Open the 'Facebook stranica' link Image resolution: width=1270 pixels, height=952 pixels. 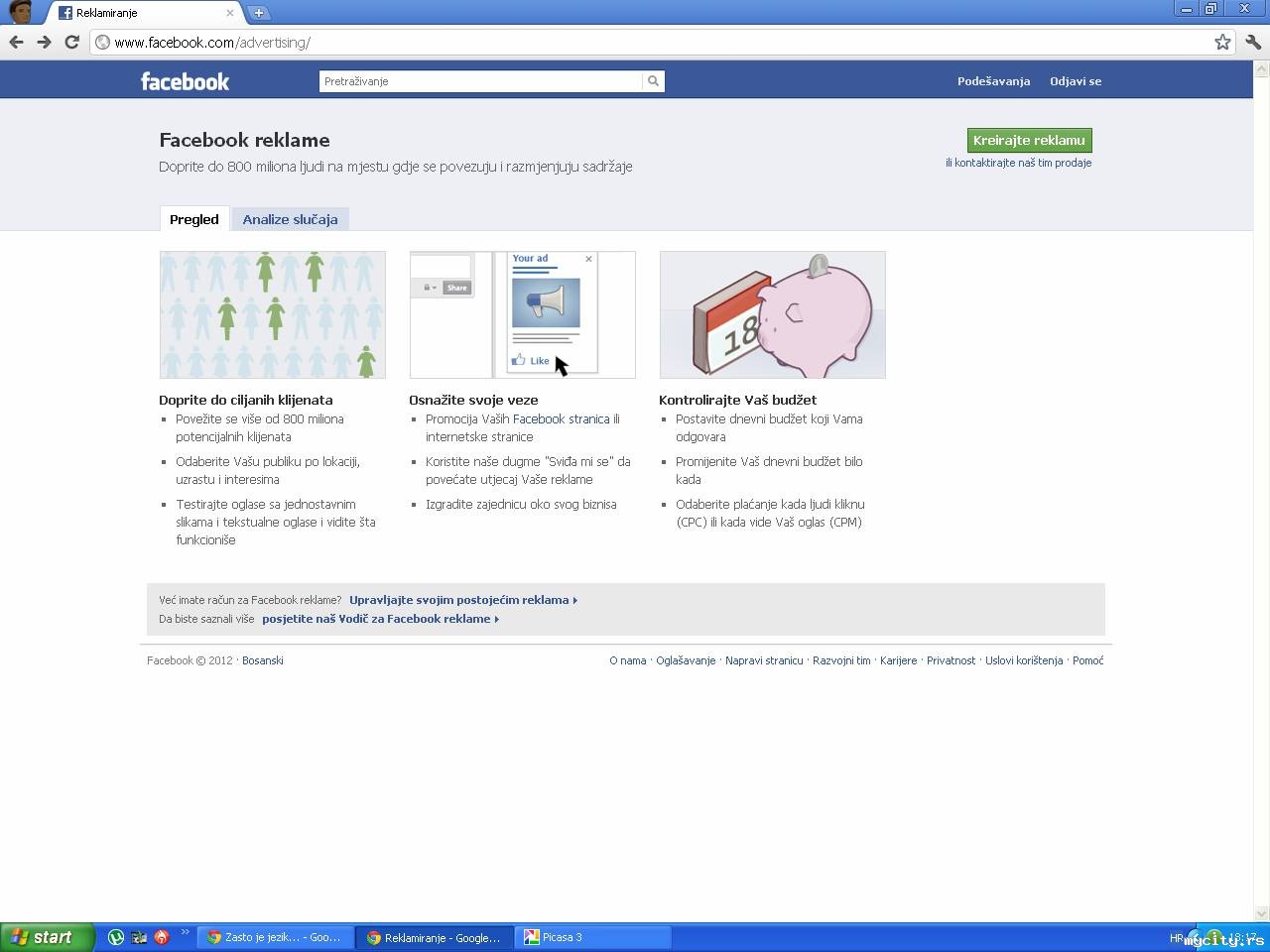tap(562, 419)
